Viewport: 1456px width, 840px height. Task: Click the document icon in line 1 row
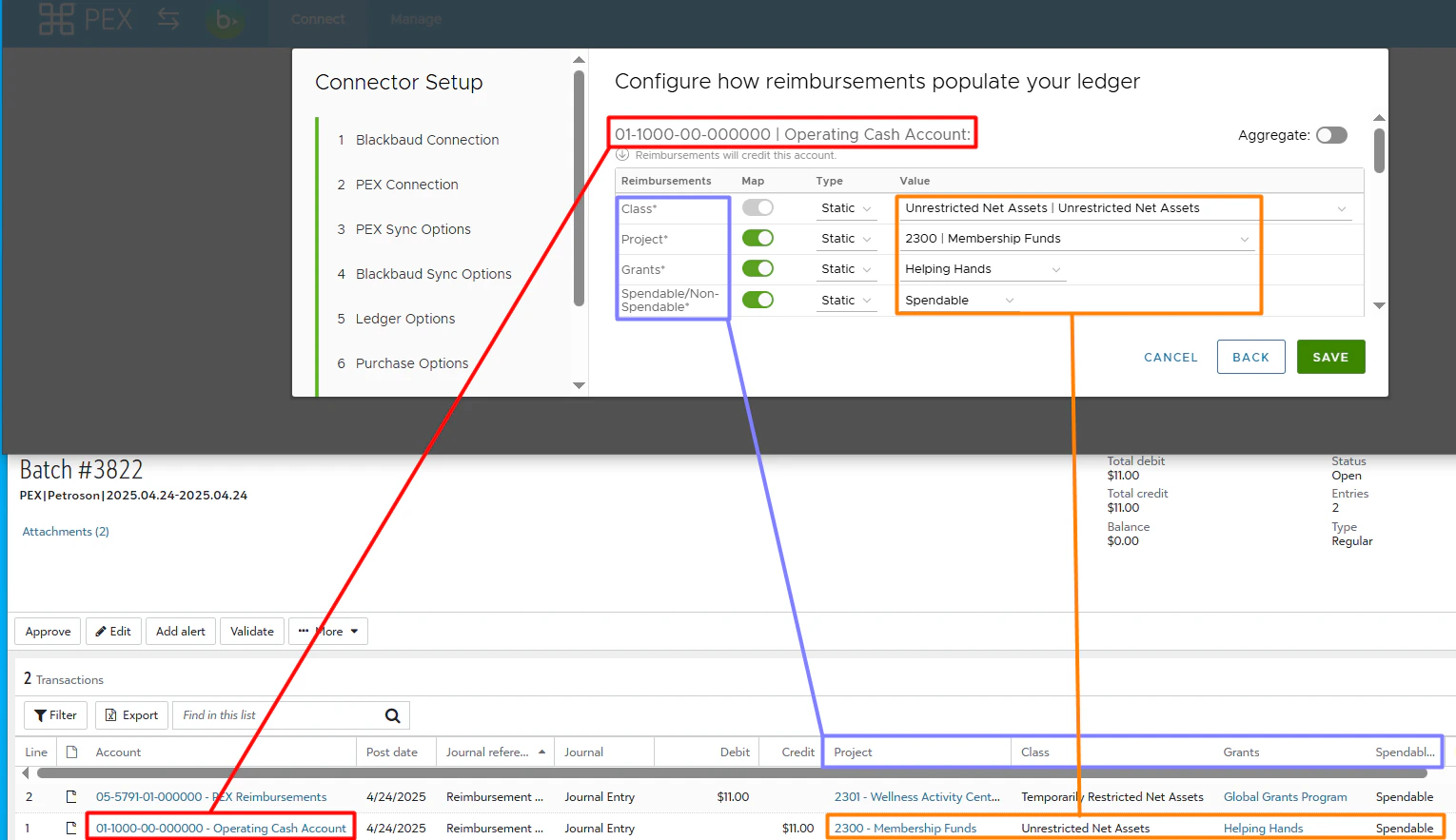[71, 828]
